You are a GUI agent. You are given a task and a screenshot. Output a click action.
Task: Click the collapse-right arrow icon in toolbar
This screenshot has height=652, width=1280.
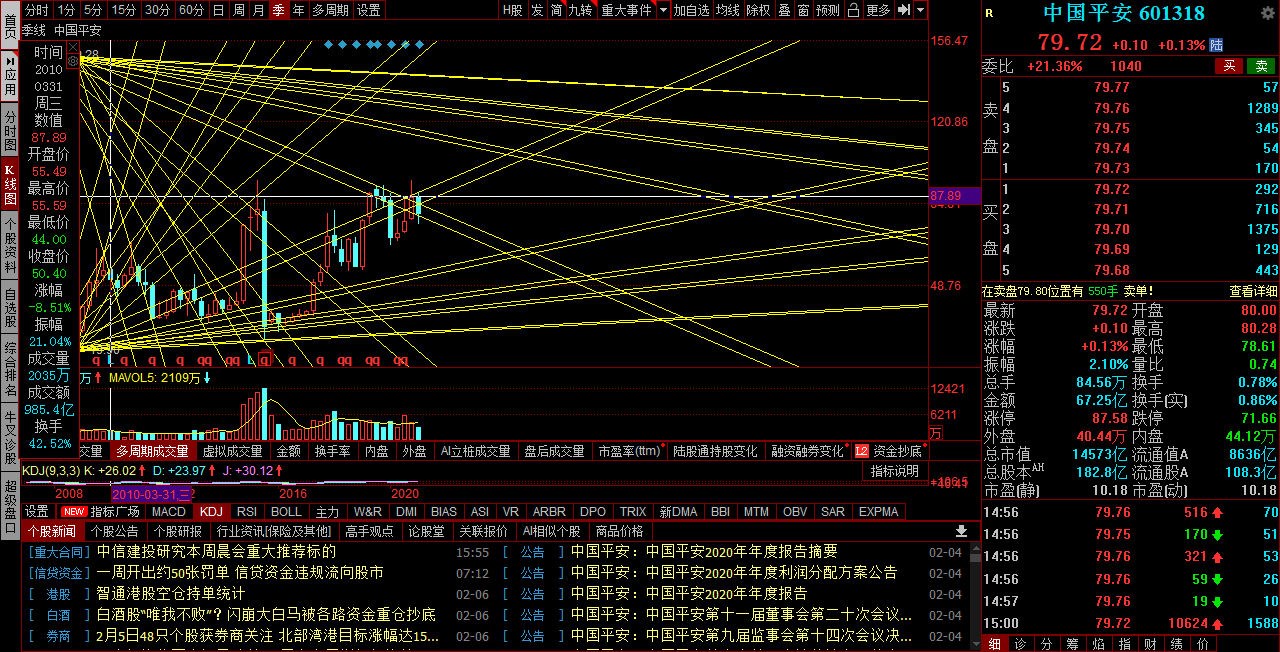coord(903,10)
